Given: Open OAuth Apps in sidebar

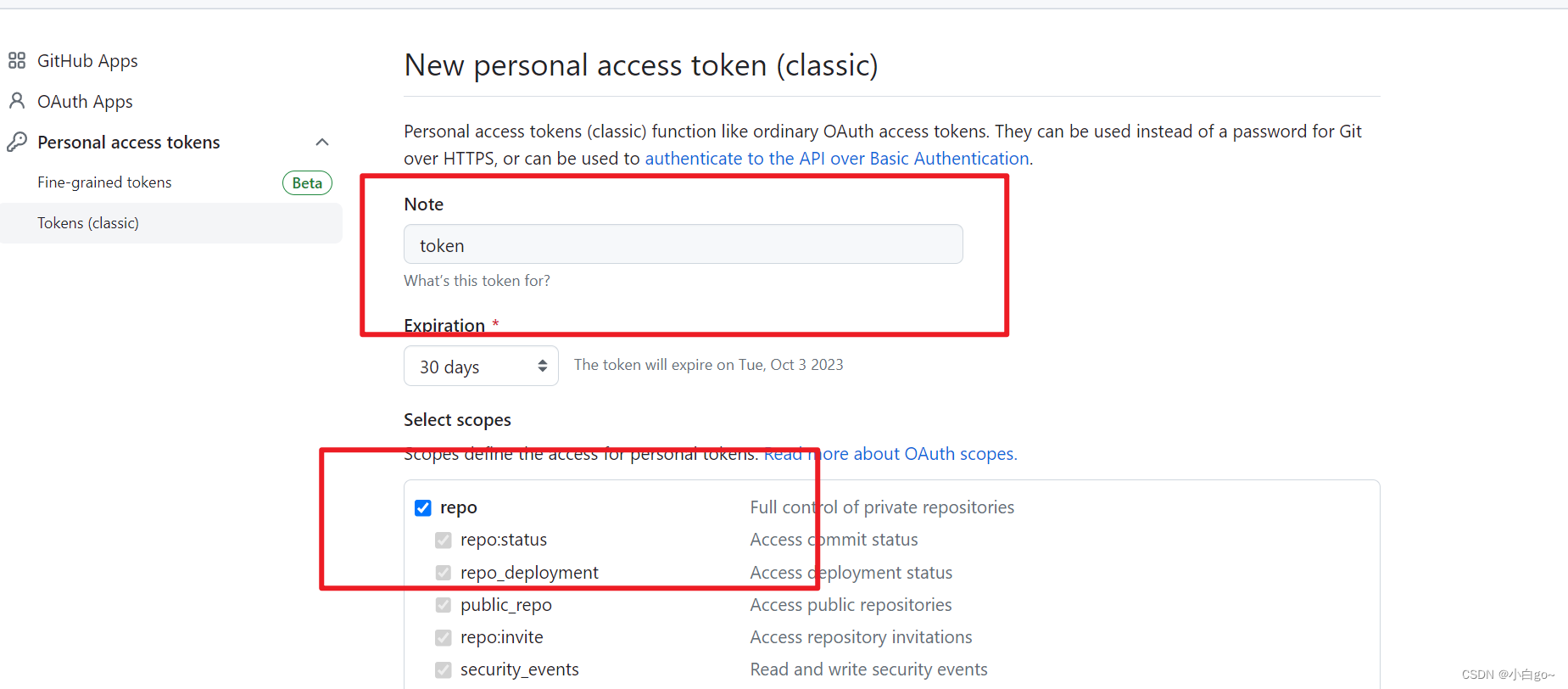Looking at the screenshot, I should pos(85,102).
